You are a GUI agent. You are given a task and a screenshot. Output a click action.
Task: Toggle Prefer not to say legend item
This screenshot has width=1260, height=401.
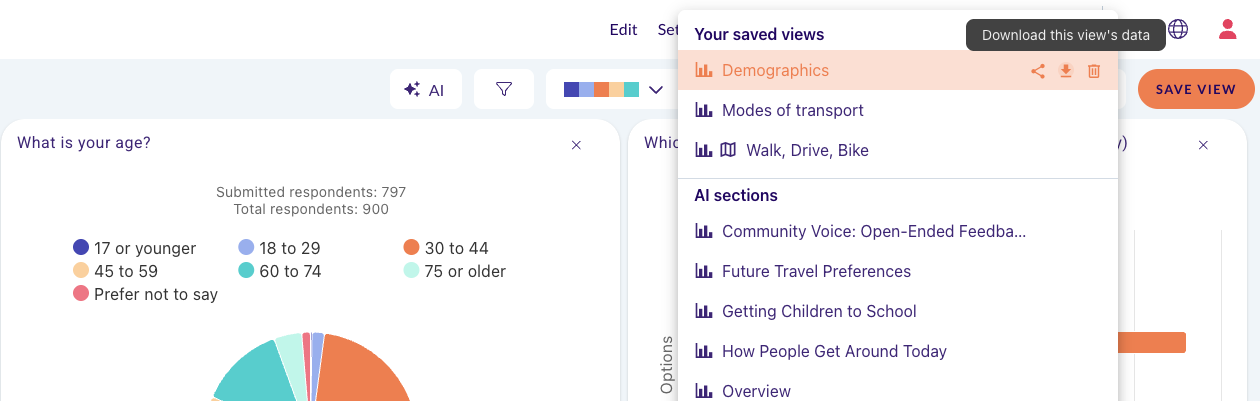point(145,294)
